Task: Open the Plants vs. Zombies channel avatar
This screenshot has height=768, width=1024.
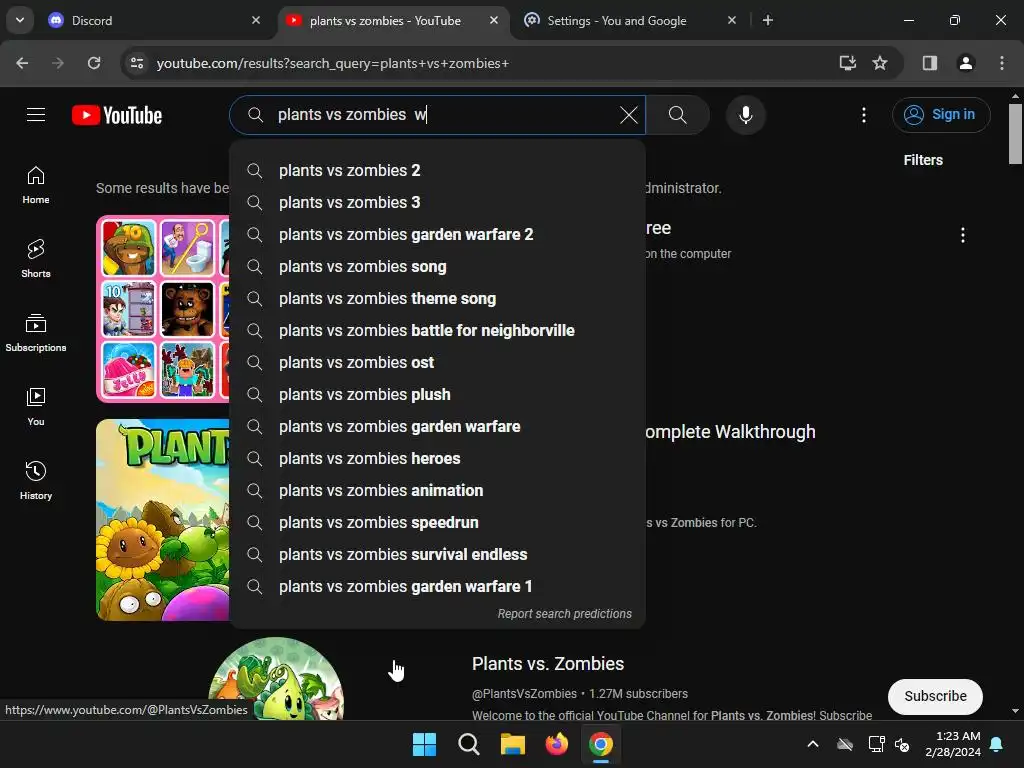Action: [276, 679]
